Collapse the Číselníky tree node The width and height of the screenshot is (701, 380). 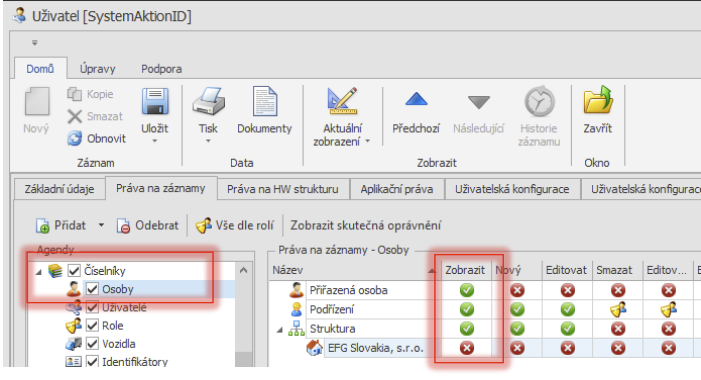pyautogui.click(x=39, y=271)
